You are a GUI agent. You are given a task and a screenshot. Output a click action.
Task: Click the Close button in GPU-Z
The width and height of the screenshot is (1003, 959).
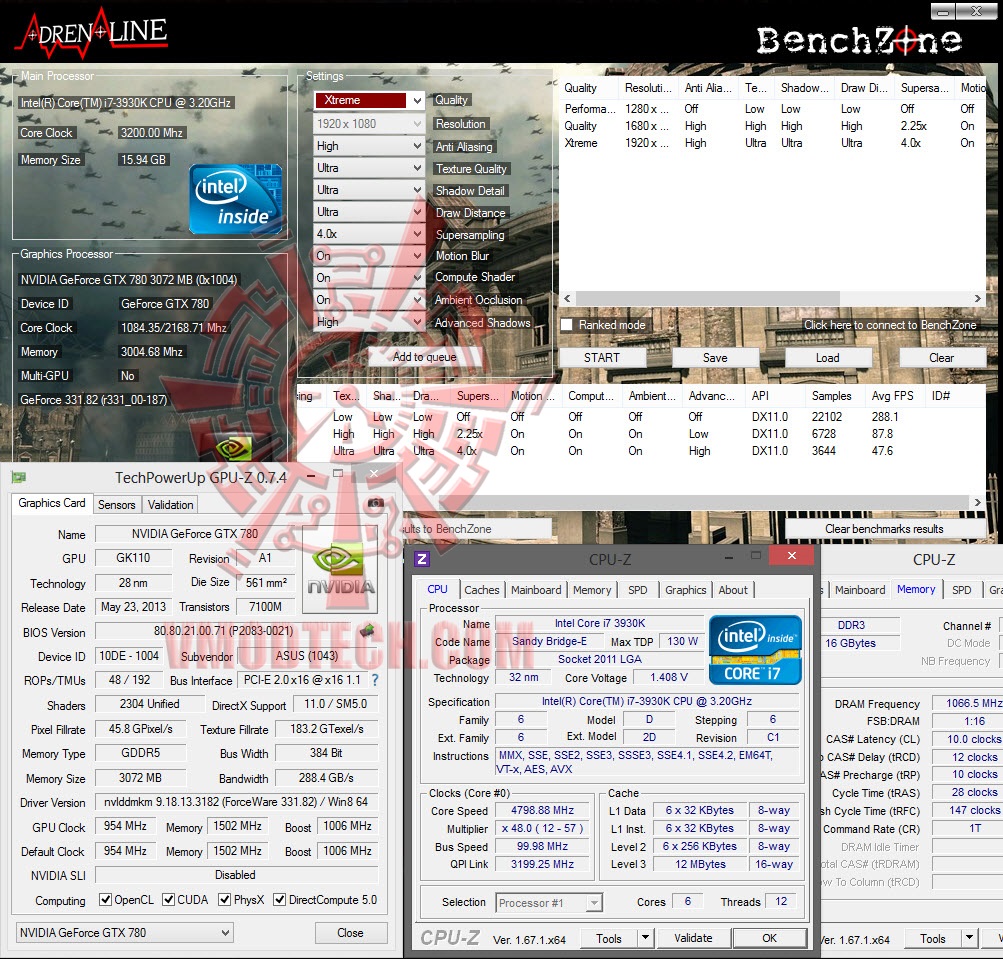coord(351,933)
